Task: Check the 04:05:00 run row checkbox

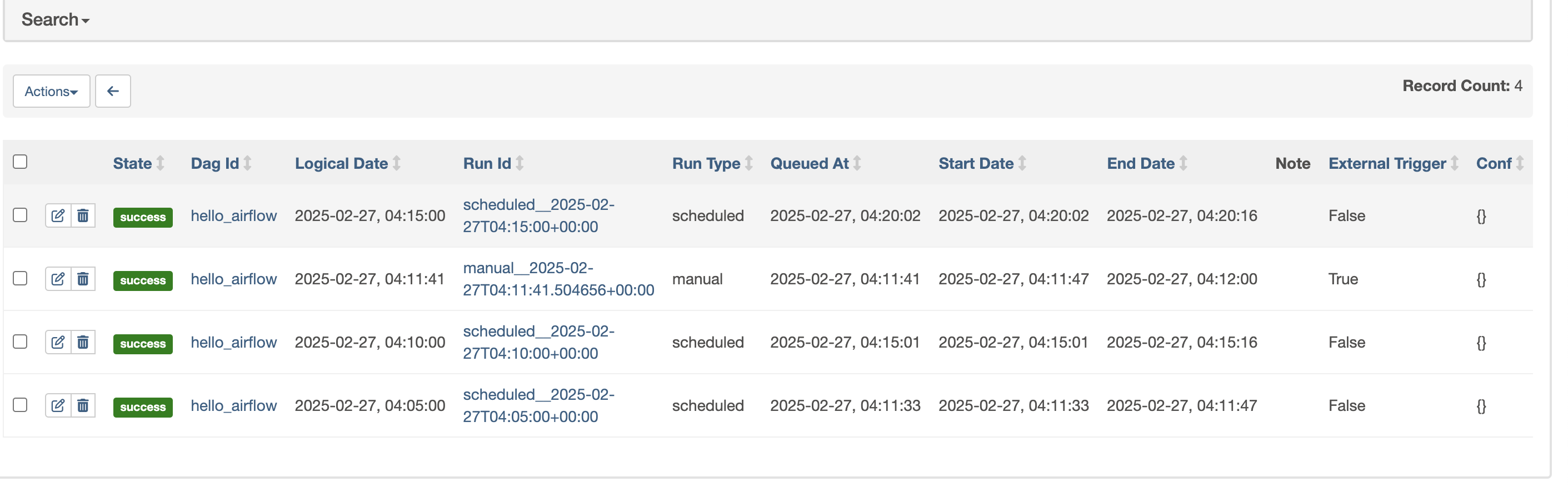Action: [x=20, y=405]
